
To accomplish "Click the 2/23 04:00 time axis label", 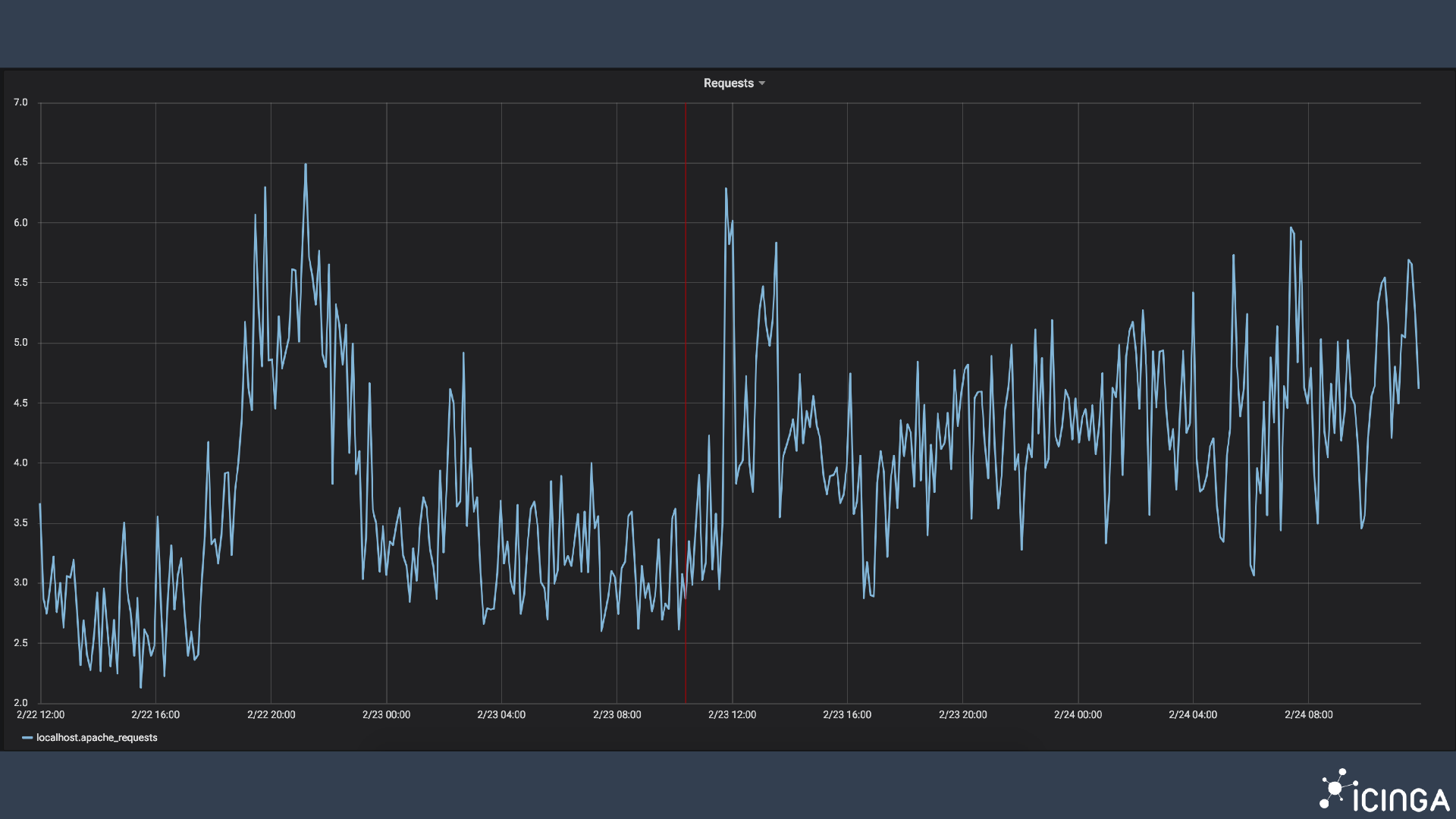I will pyautogui.click(x=501, y=715).
